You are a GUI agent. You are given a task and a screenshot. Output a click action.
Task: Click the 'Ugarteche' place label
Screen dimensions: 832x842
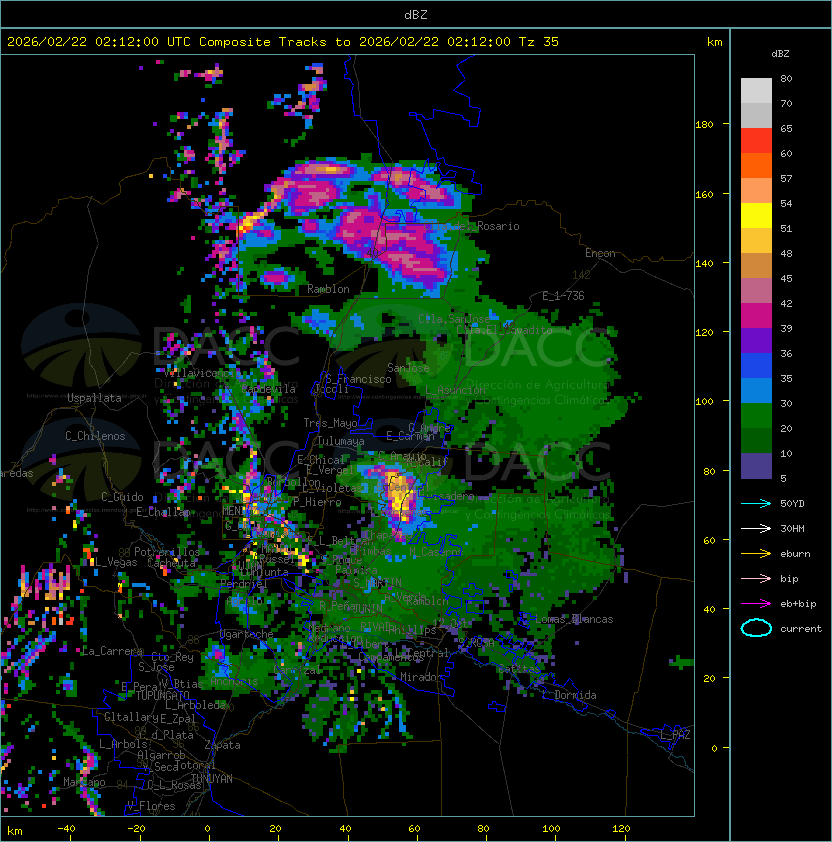tap(247, 634)
